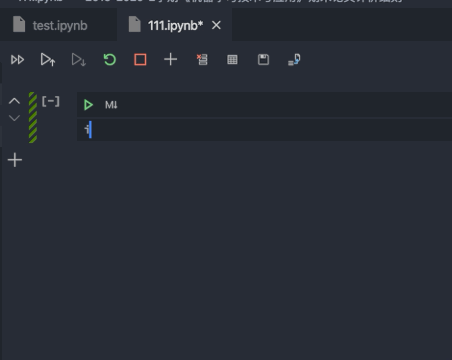452x360 pixels.
Task: Save notebook with floppy disk icon
Action: (263, 60)
